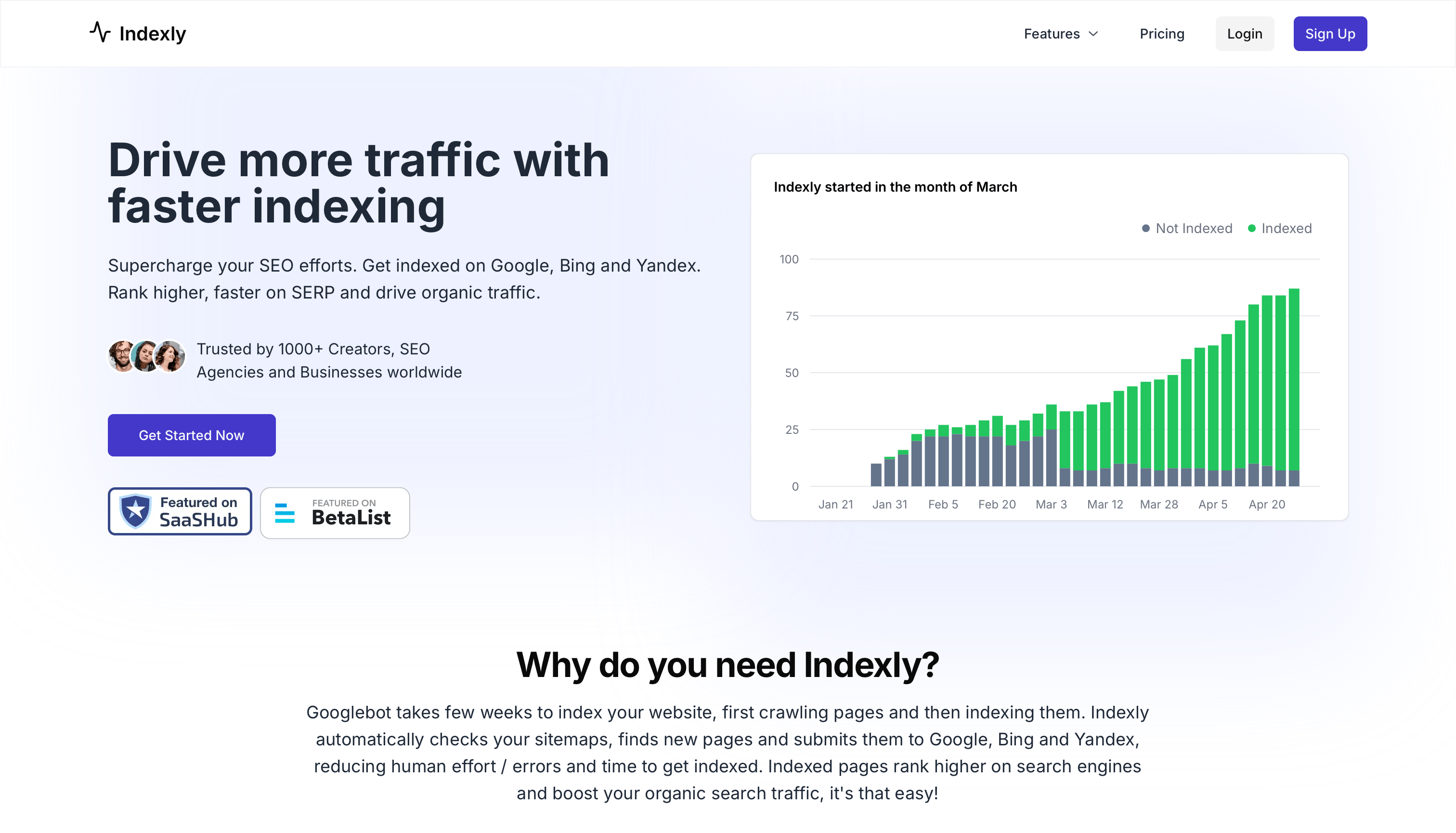
Task: Click the grey Not Indexed legend dot
Action: [x=1145, y=228]
